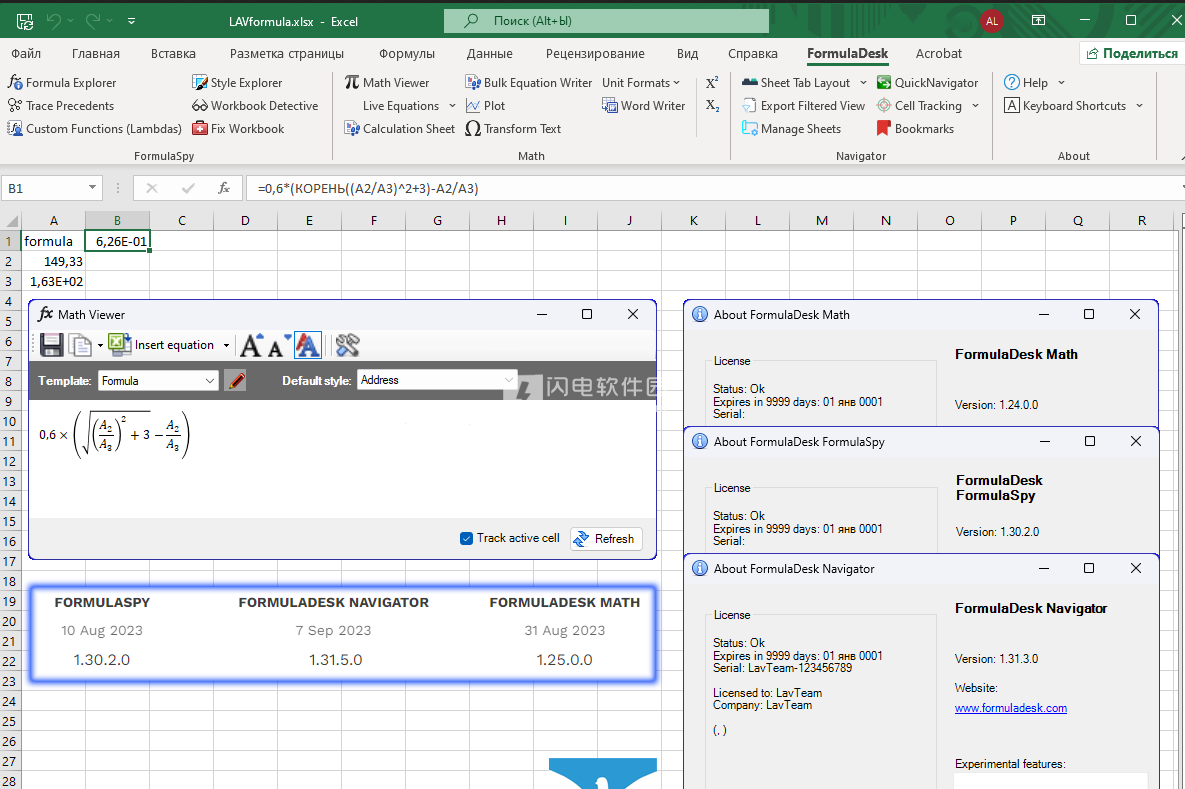The width and height of the screenshot is (1185, 789).
Task: Click the Undo arrow in title bar
Action: click(54, 21)
